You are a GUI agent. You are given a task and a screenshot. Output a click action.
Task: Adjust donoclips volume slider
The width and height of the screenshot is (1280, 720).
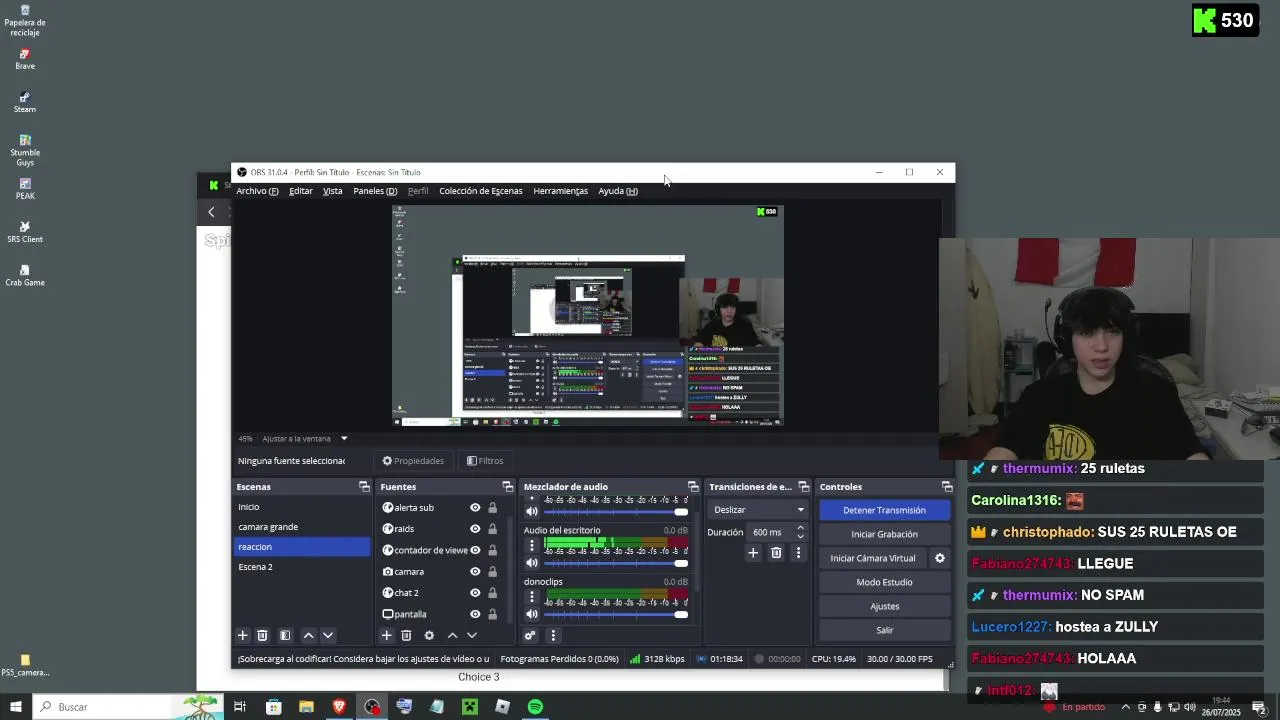point(616,614)
